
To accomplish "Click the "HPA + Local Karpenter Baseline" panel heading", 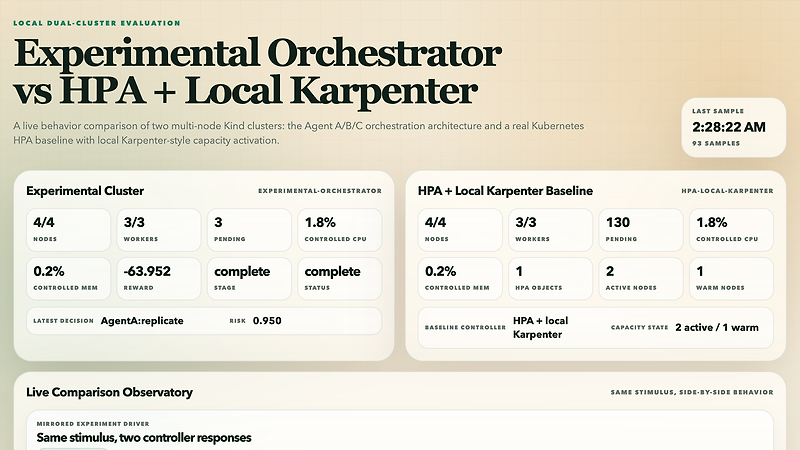I will coord(505,191).
